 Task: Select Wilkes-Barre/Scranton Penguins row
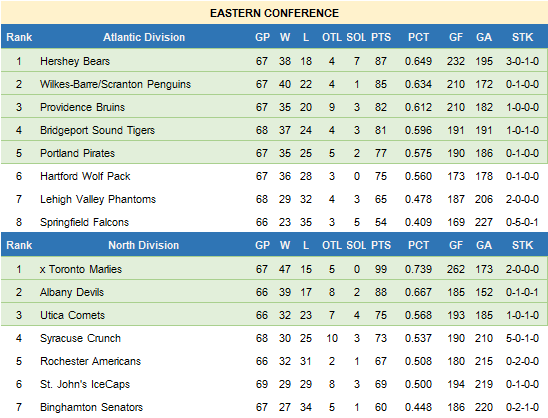tap(274, 84)
